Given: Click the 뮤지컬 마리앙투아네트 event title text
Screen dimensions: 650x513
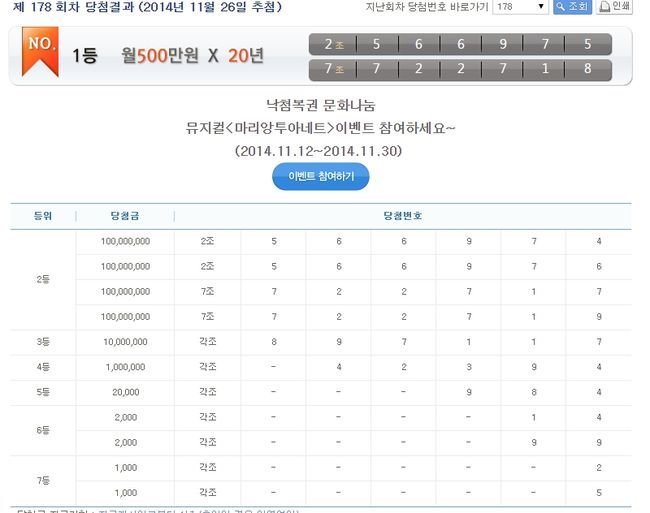Looking at the screenshot, I should click(x=320, y=129).
